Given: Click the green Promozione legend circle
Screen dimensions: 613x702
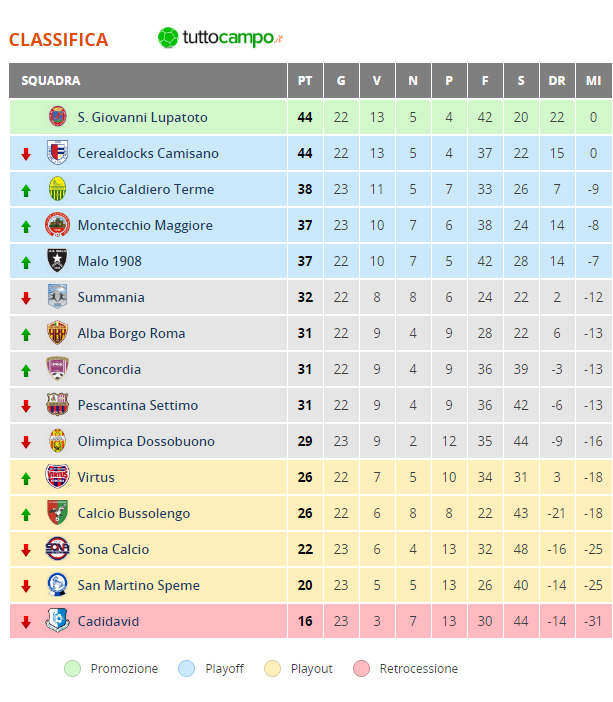Looking at the screenshot, I should (x=73, y=668).
